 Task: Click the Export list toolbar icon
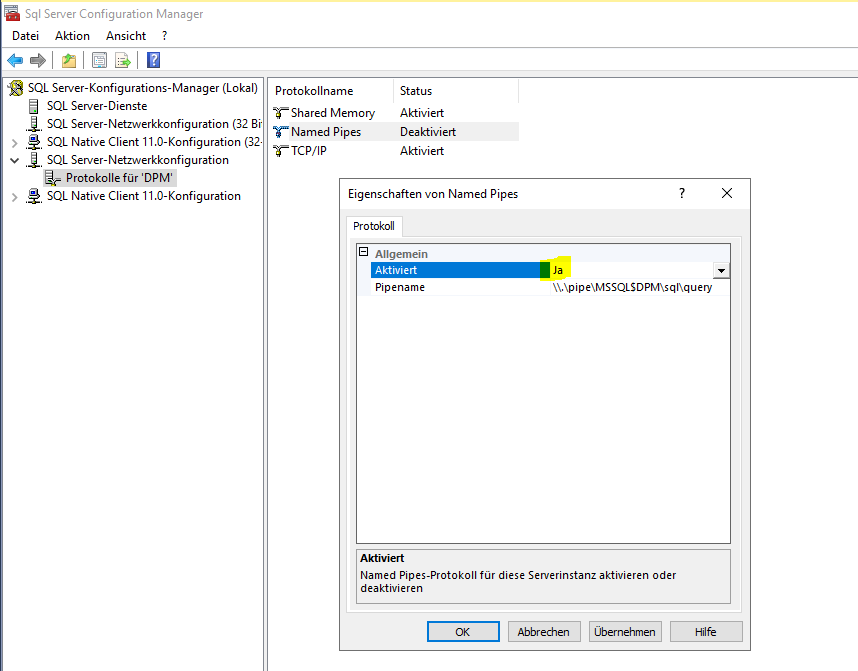pos(123,60)
